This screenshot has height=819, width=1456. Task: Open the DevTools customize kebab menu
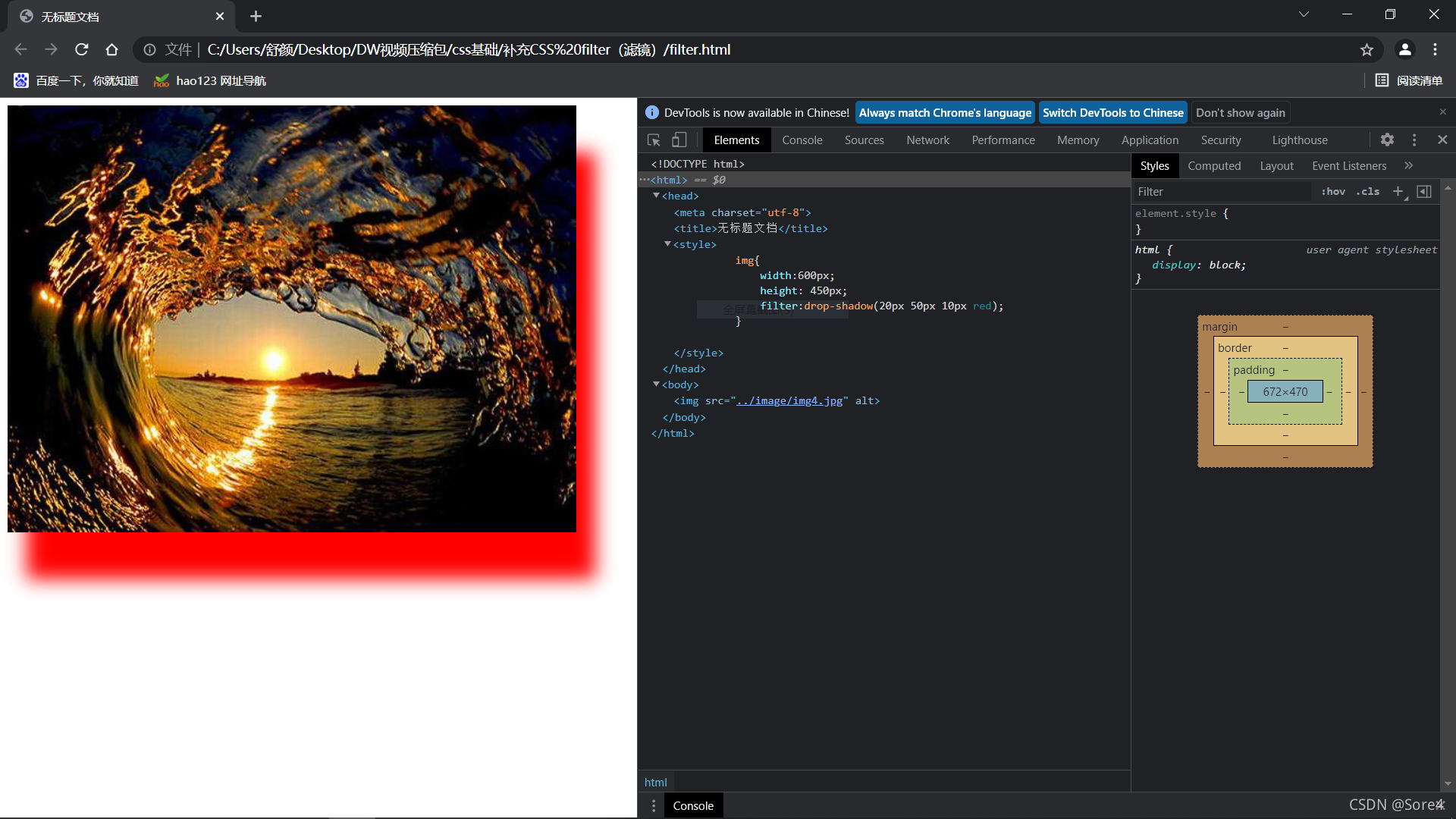pos(1414,140)
